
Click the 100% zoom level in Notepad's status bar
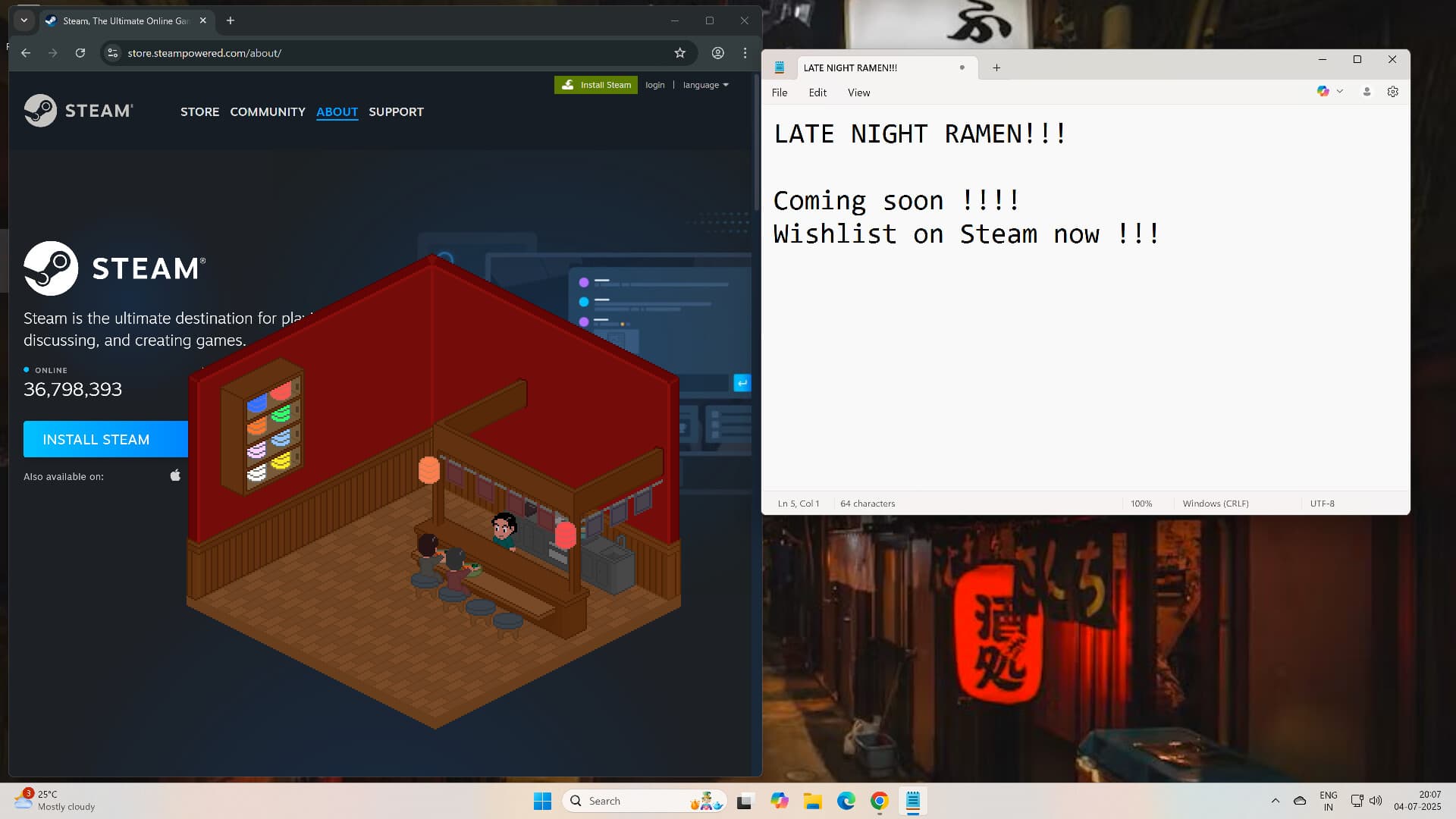coord(1141,503)
